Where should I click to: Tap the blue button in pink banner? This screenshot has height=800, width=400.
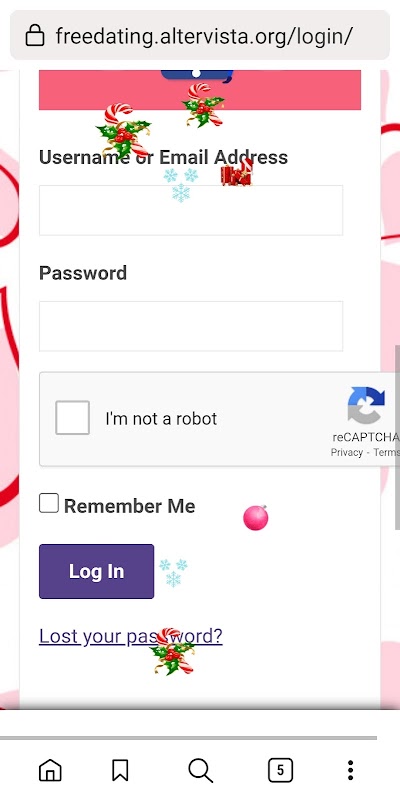[x=197, y=76]
